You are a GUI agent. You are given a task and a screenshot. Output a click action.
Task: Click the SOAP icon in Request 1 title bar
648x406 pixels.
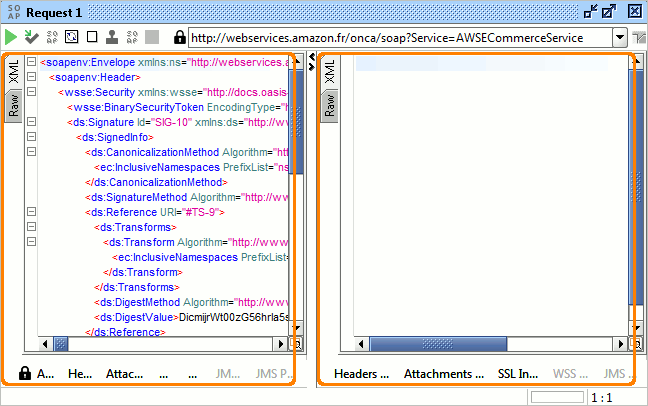point(14,12)
